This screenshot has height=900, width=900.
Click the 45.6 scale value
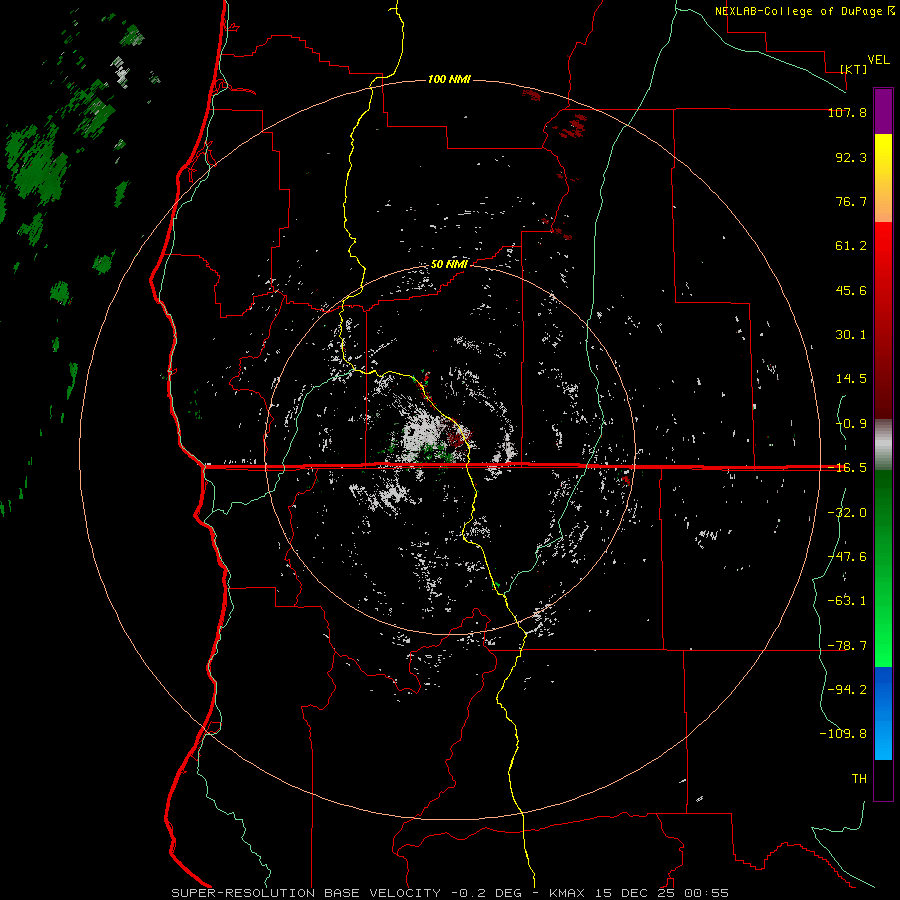point(851,290)
